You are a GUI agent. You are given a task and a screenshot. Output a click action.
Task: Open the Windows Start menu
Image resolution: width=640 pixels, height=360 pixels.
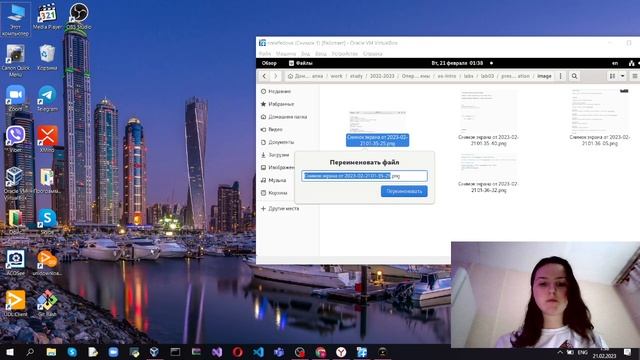coord(9,352)
